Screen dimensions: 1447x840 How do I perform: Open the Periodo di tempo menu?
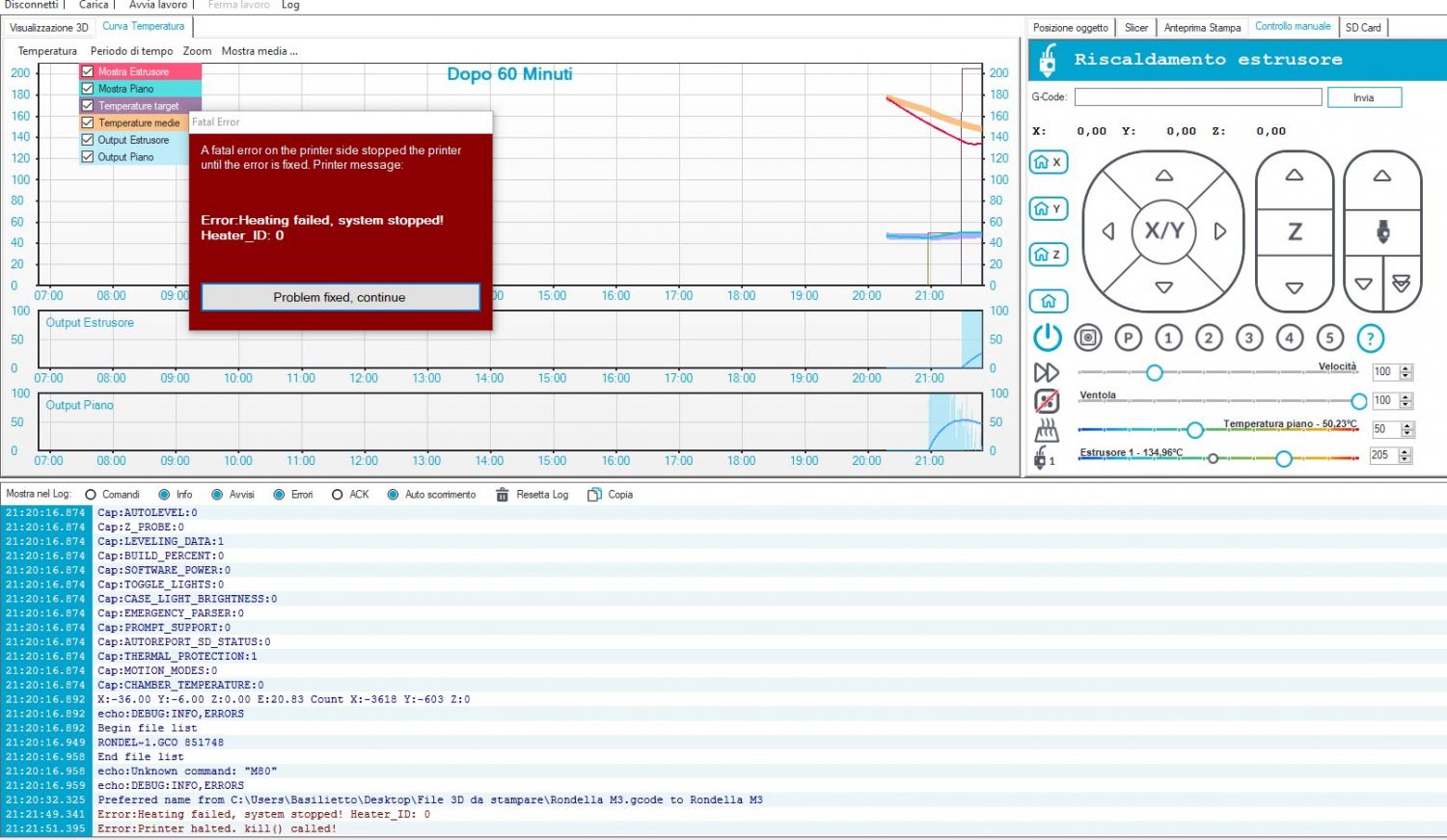click(x=131, y=51)
